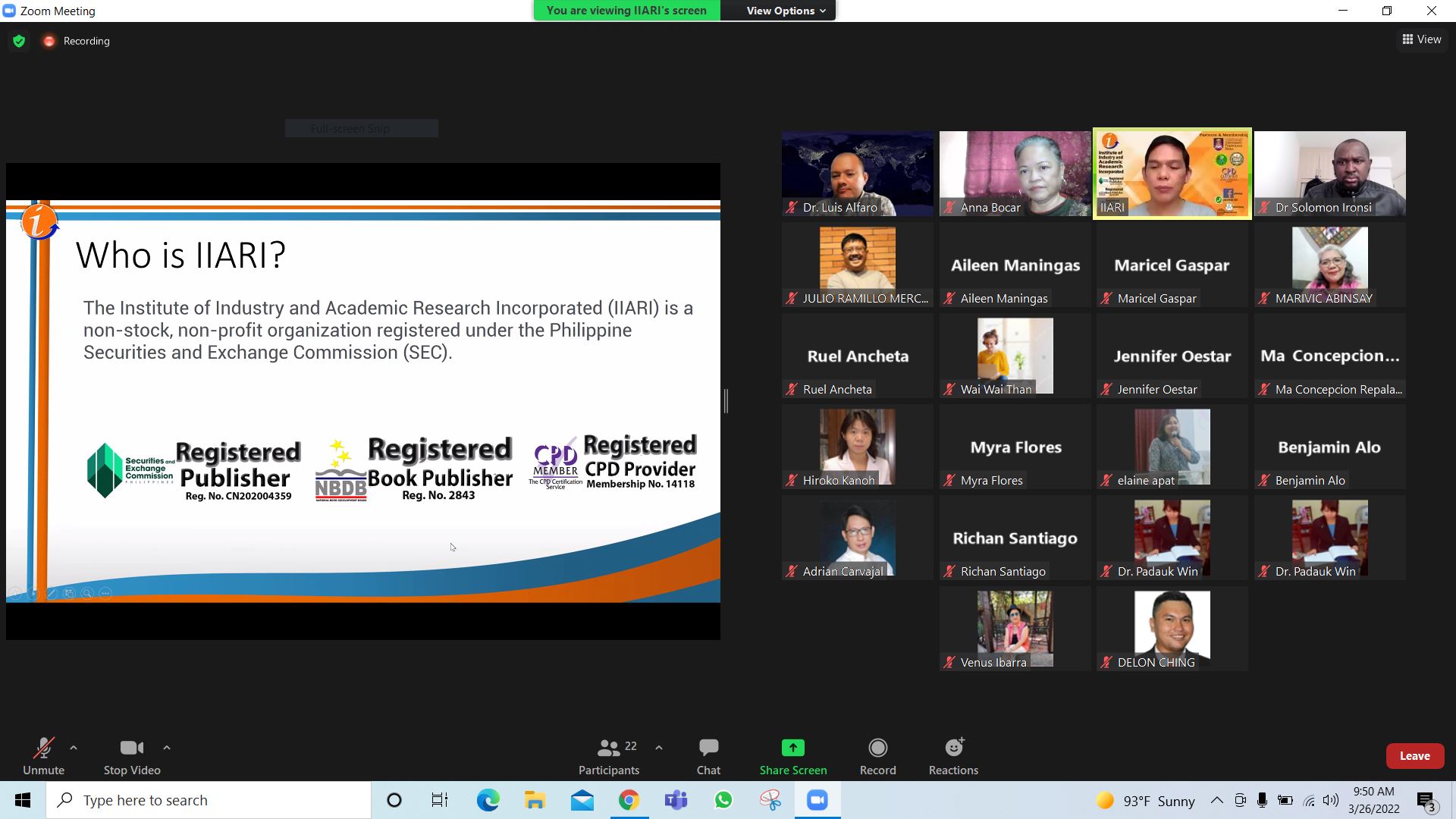Expand the video options arrow beside Stop Video

(x=167, y=748)
